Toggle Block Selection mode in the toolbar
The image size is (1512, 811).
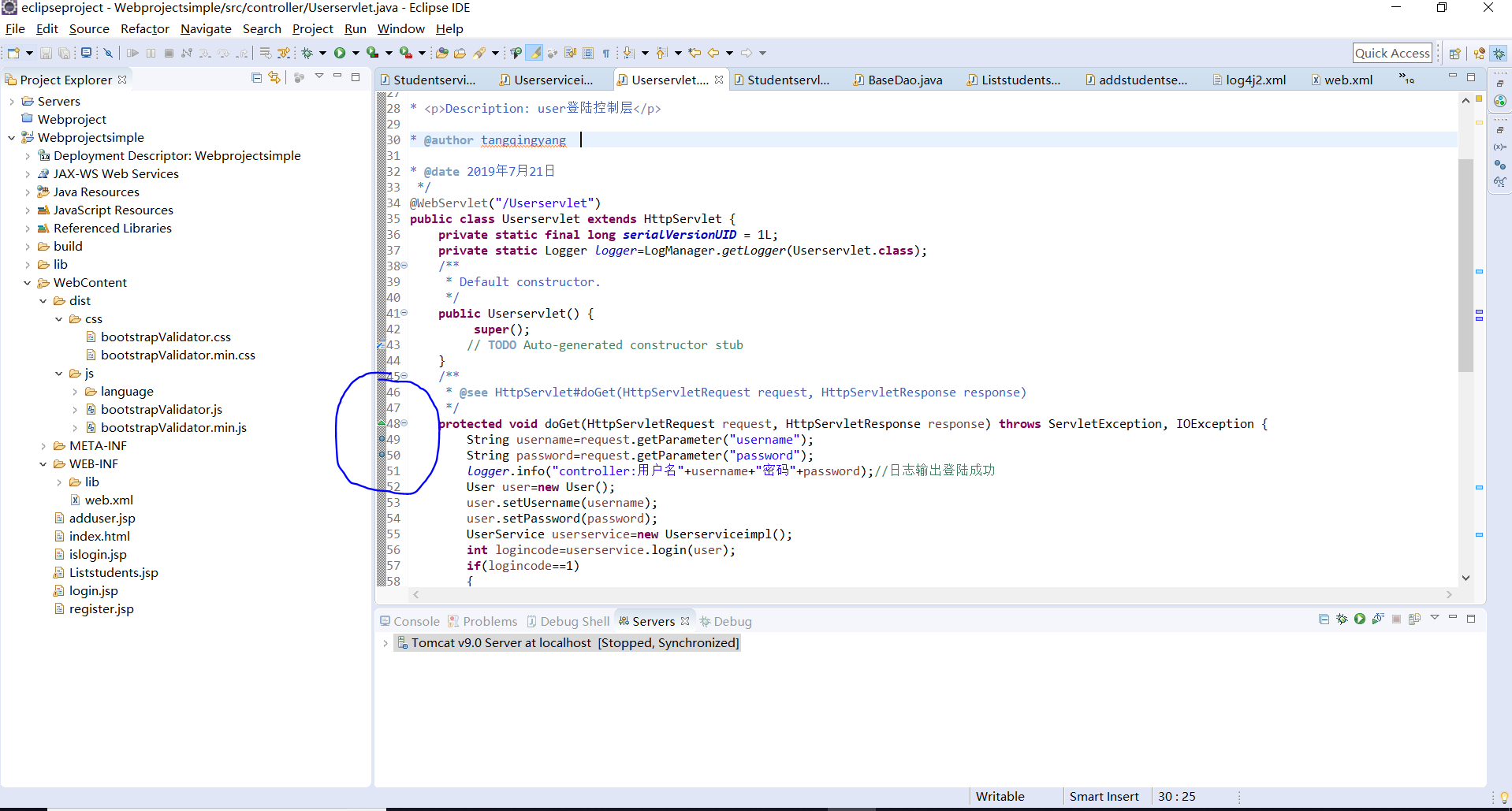(x=588, y=53)
